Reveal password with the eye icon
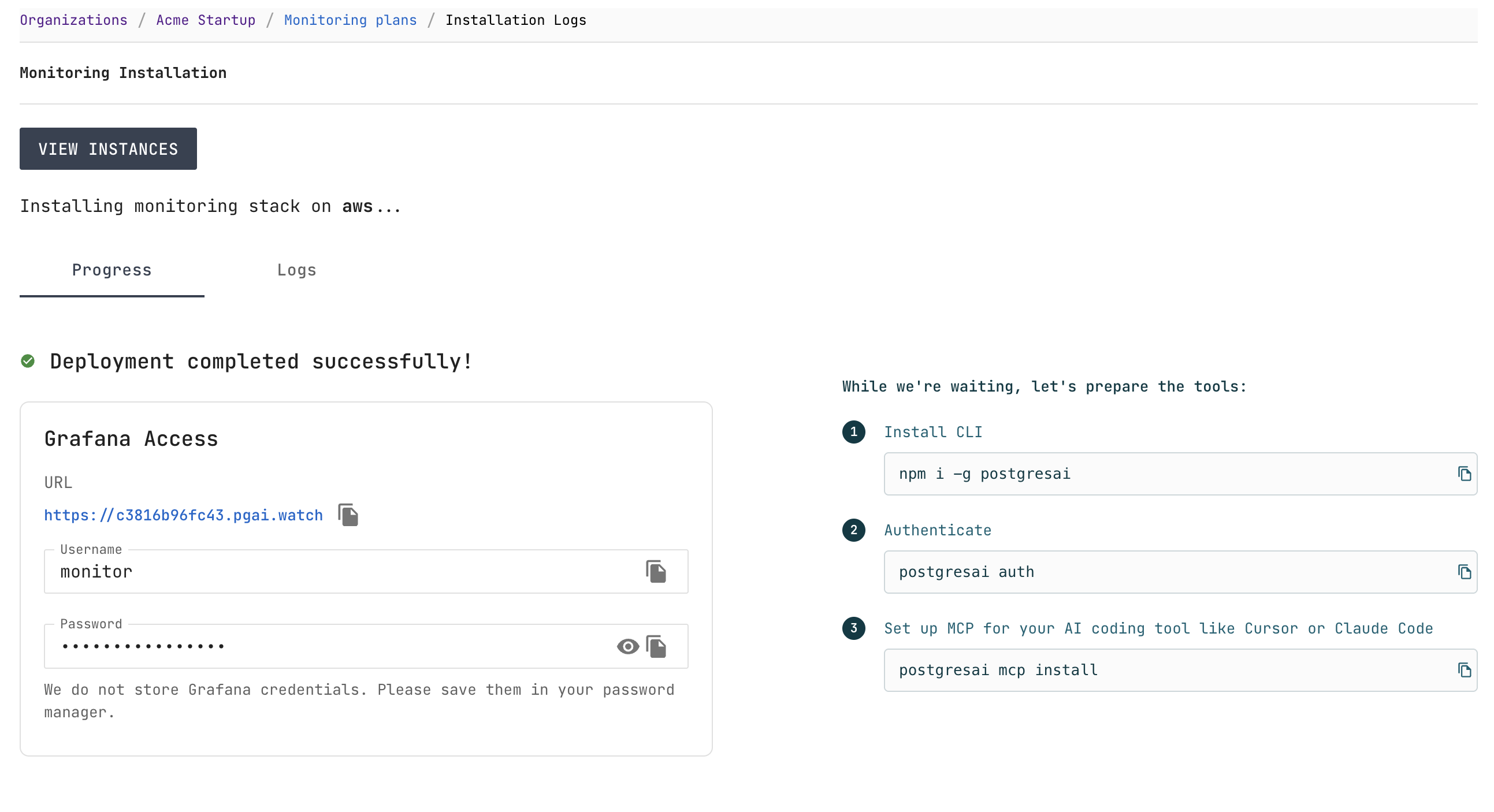This screenshot has width=1494, height=812. click(627, 646)
